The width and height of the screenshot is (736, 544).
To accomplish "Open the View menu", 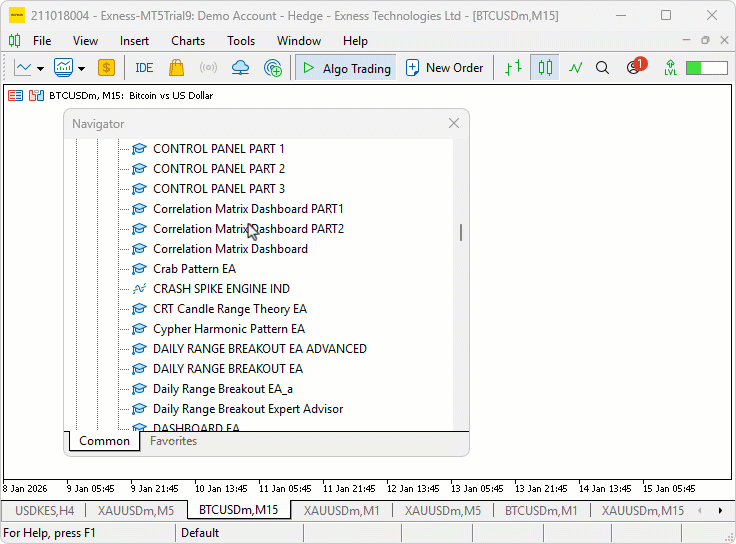I will click(x=85, y=41).
